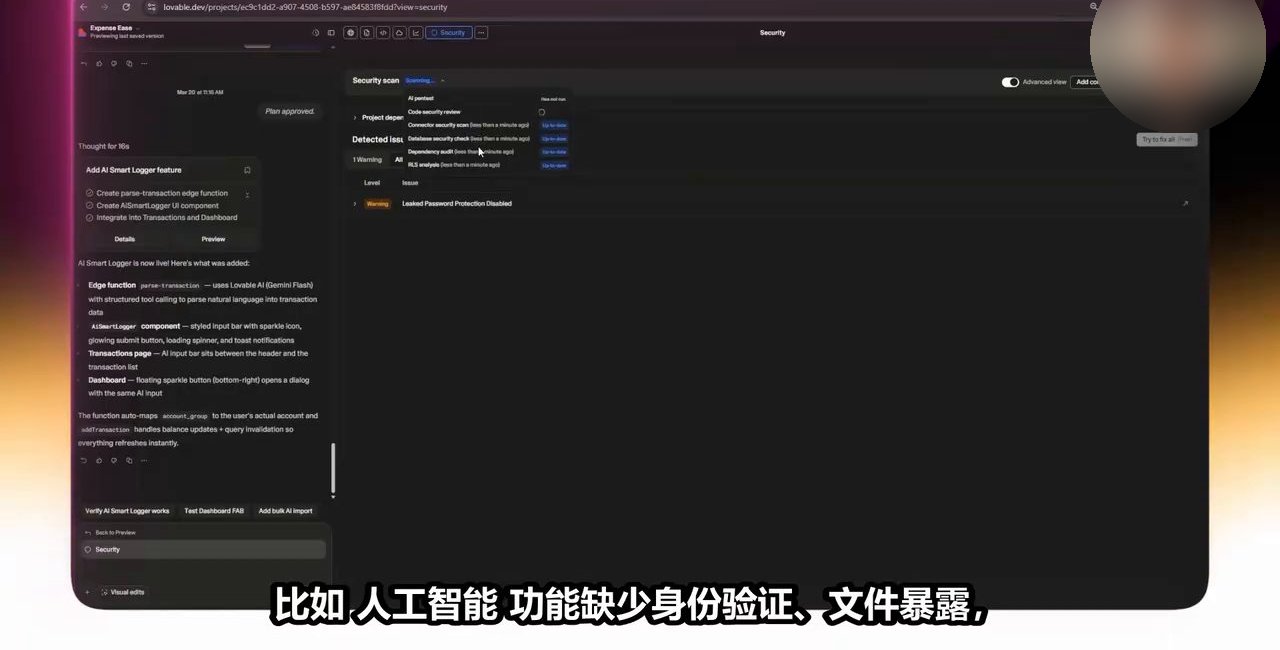Image resolution: width=1280 pixels, height=650 pixels.
Task: Click the Warning badge on the issue row
Action: 377,204
